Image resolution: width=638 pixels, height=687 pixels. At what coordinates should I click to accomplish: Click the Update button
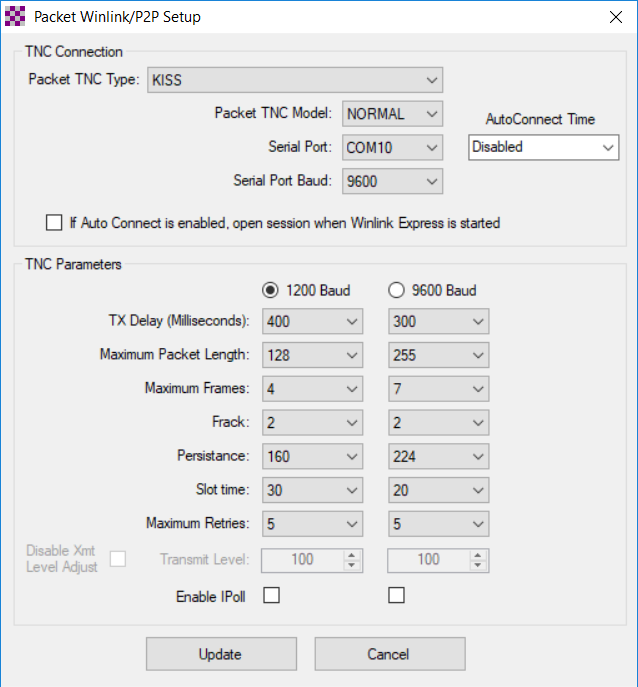(220, 654)
